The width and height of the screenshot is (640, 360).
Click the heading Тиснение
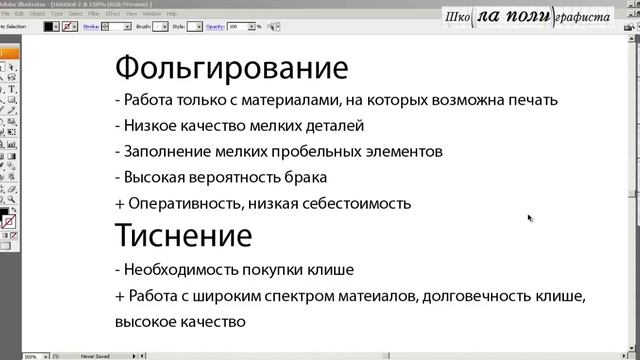(x=183, y=236)
